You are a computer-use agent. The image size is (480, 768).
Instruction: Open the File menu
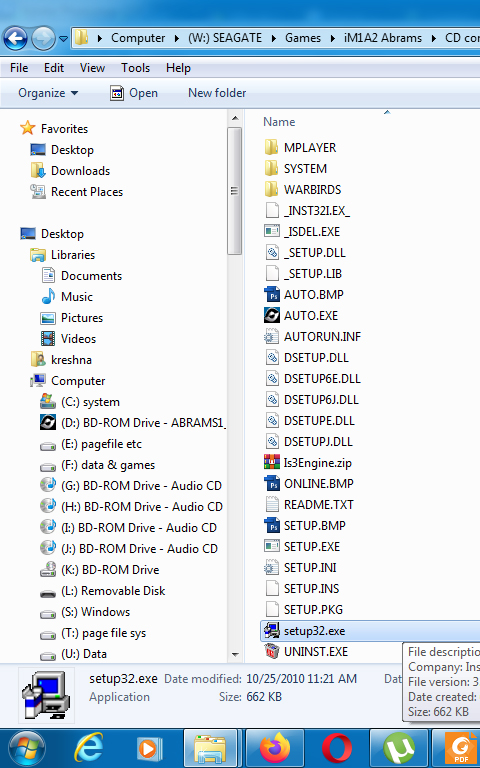pyautogui.click(x=19, y=68)
